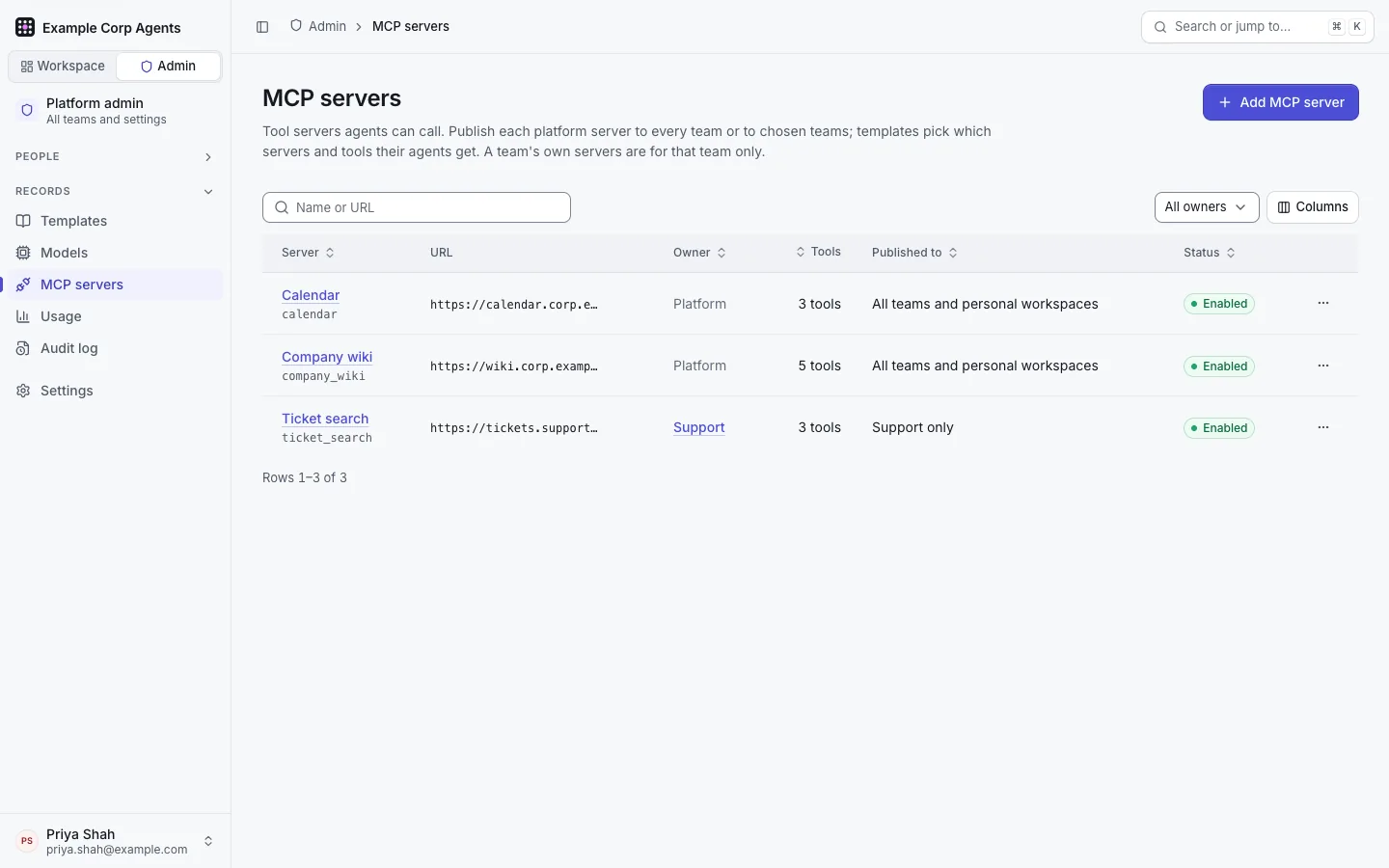Click the Settings gear icon
The width and height of the screenshot is (1389, 868).
[x=23, y=391]
